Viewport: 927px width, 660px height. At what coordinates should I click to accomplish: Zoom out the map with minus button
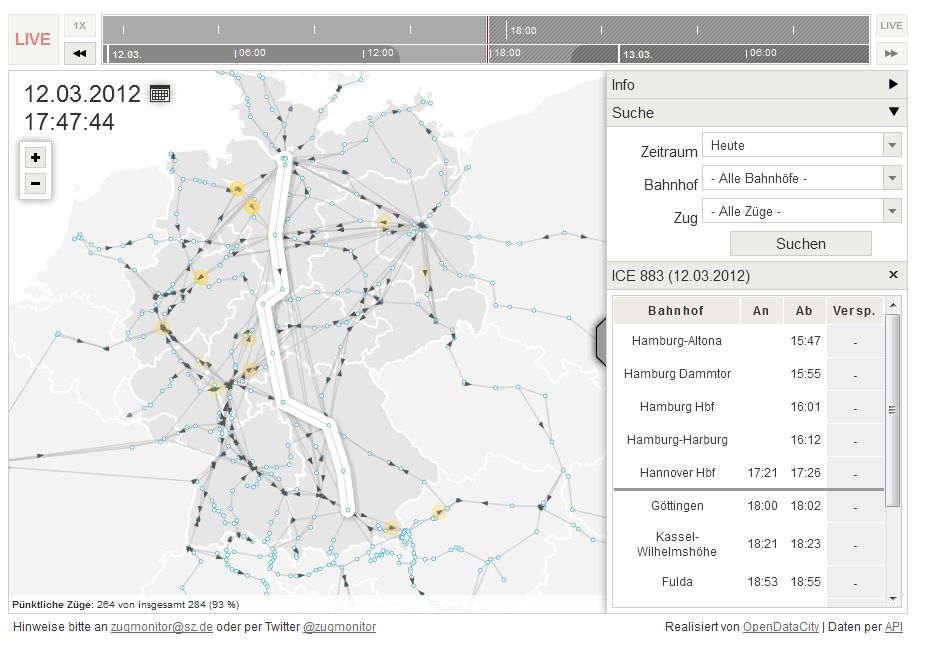click(x=35, y=183)
